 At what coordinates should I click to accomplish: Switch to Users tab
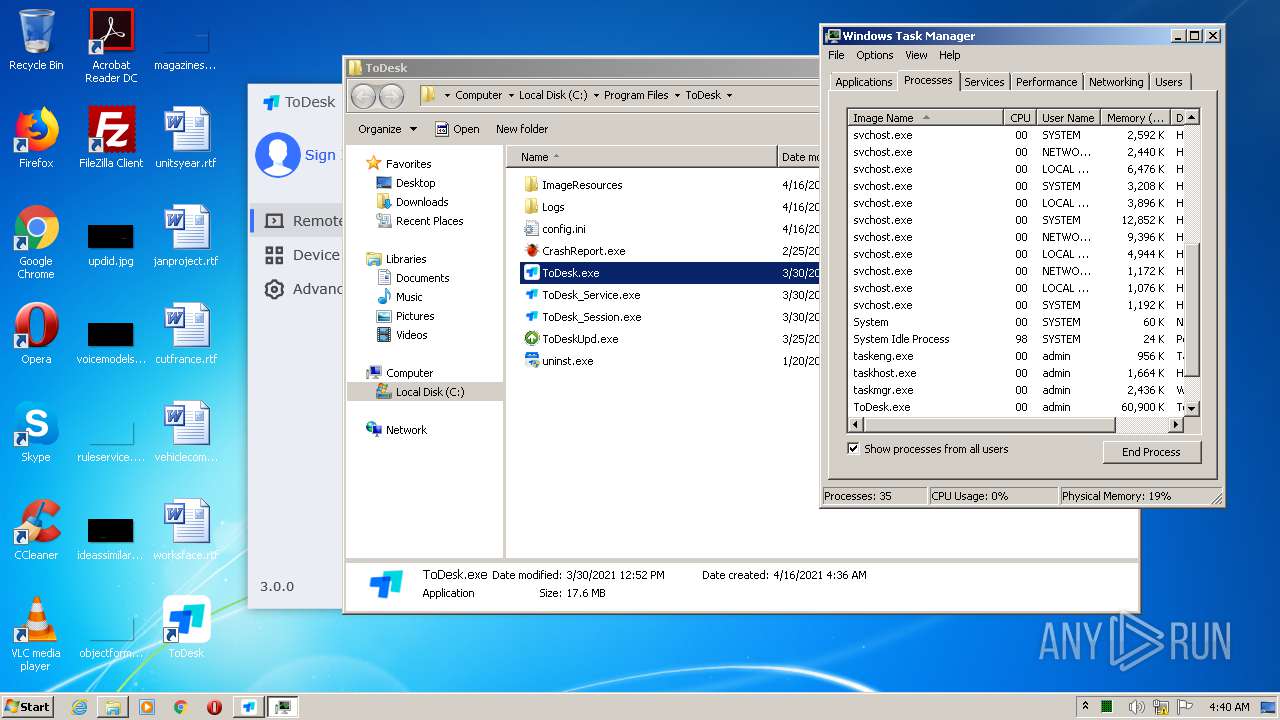(1169, 82)
